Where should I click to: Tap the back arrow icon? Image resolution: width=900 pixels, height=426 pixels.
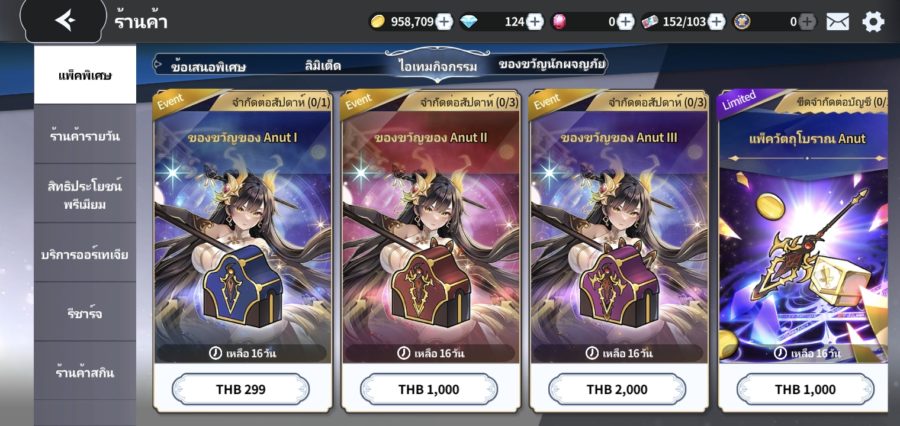click(65, 21)
